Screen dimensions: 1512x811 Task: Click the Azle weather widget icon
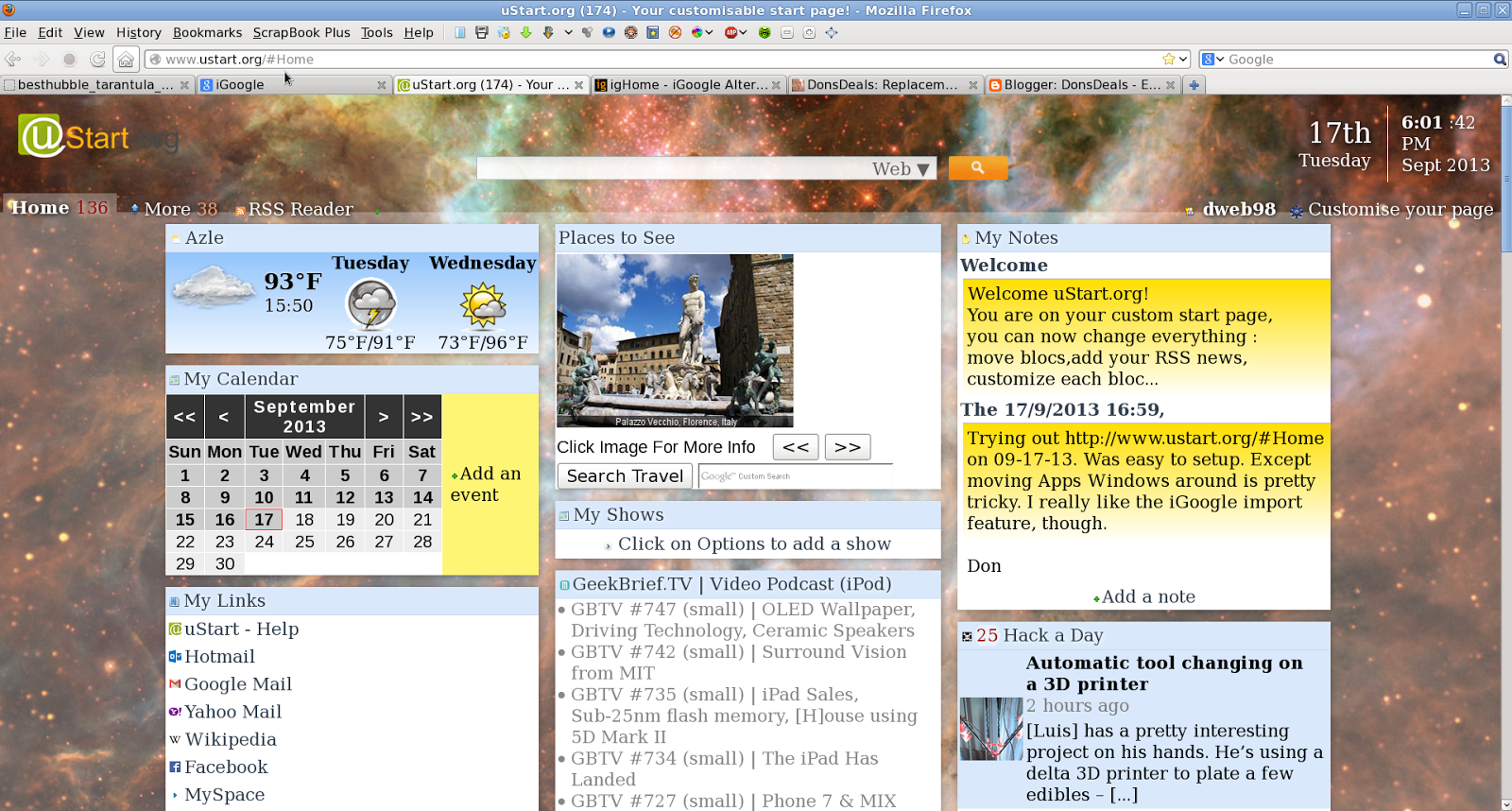tap(176, 238)
